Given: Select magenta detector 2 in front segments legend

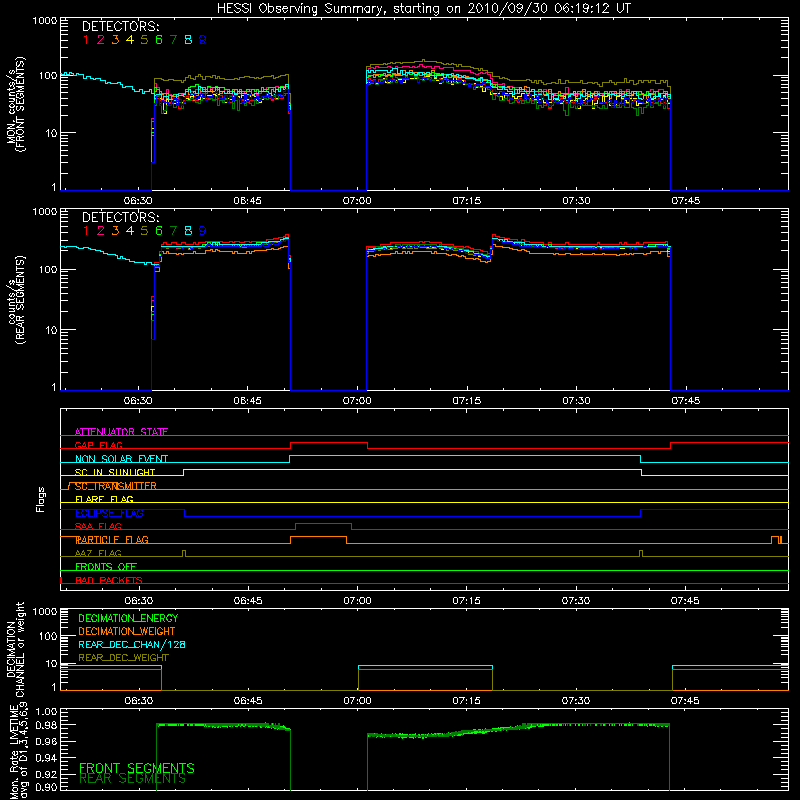Looking at the screenshot, I should [x=101, y=40].
